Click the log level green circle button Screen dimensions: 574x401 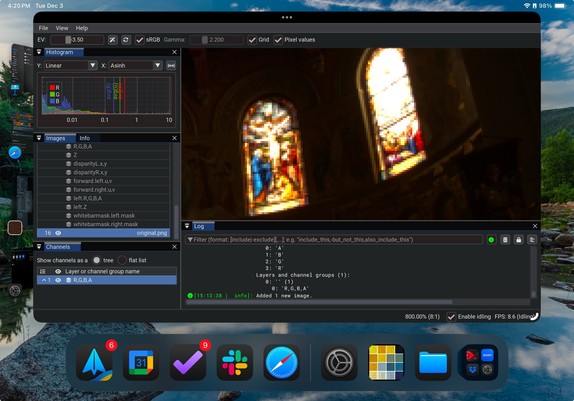(x=491, y=240)
